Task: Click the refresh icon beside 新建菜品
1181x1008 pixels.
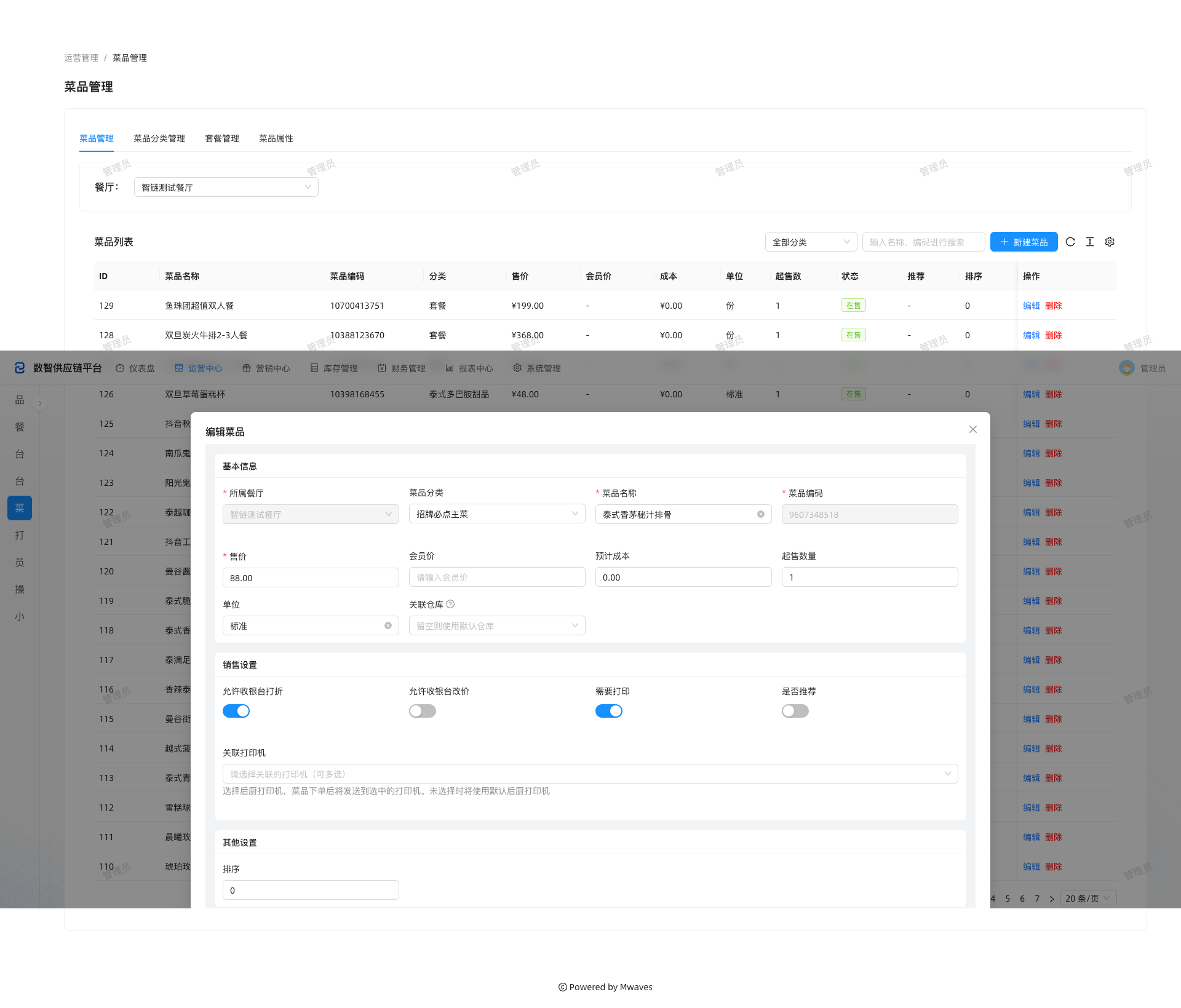Action: 1070,242
